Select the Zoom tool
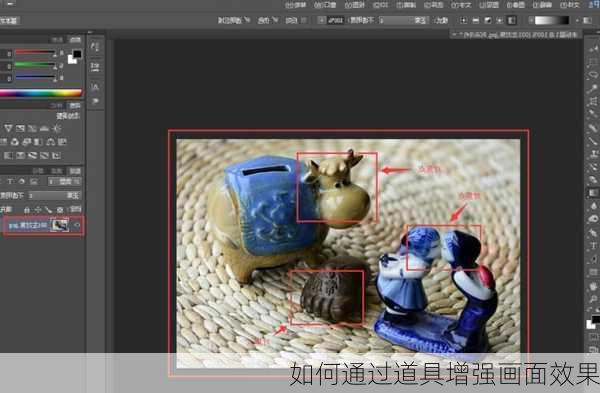This screenshot has height=393, width=600. click(x=593, y=298)
